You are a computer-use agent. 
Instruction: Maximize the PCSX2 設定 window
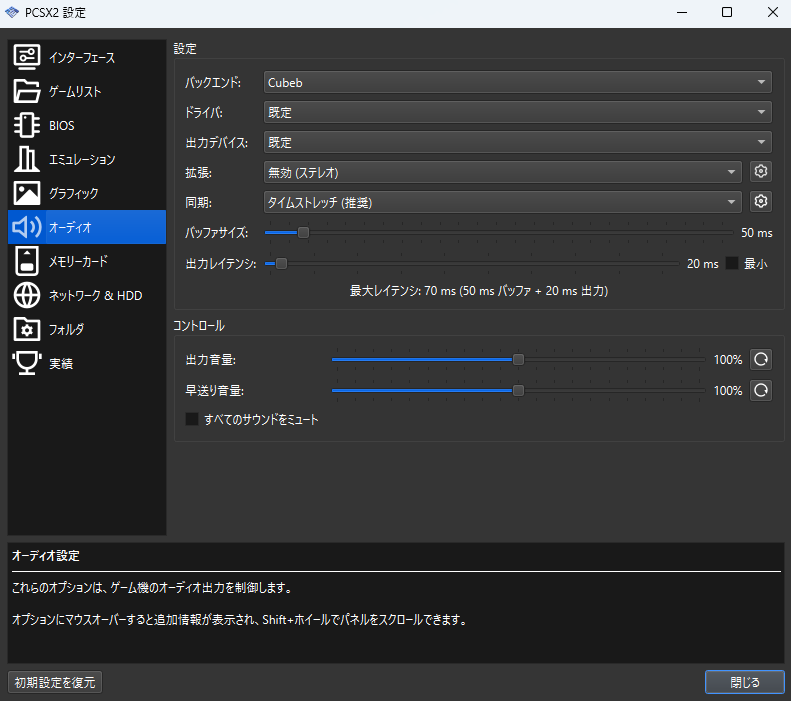[726, 12]
